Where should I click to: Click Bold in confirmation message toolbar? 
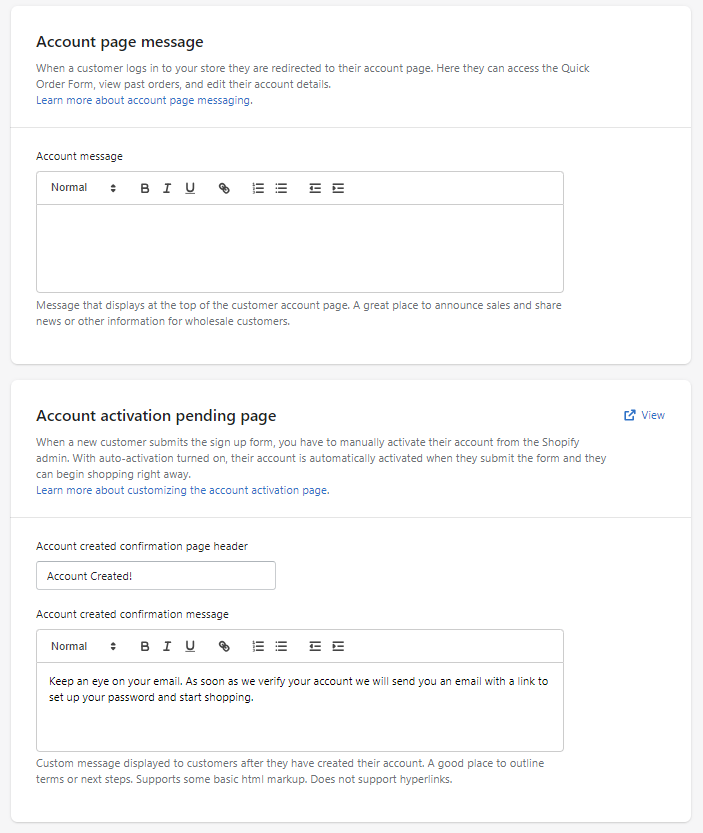coord(145,646)
